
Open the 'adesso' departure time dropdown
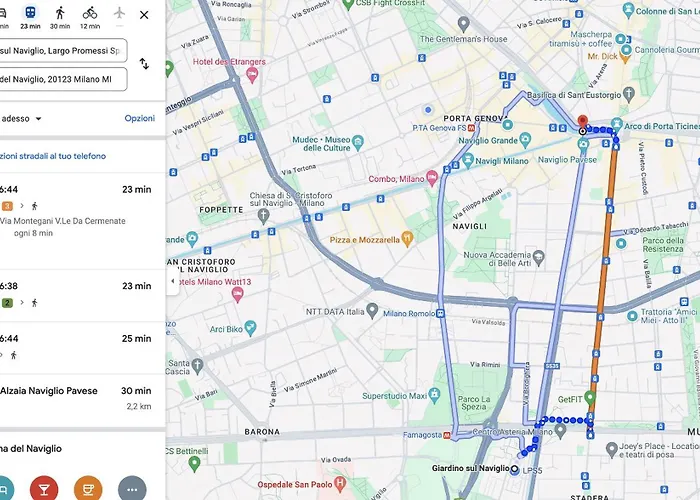[22, 118]
